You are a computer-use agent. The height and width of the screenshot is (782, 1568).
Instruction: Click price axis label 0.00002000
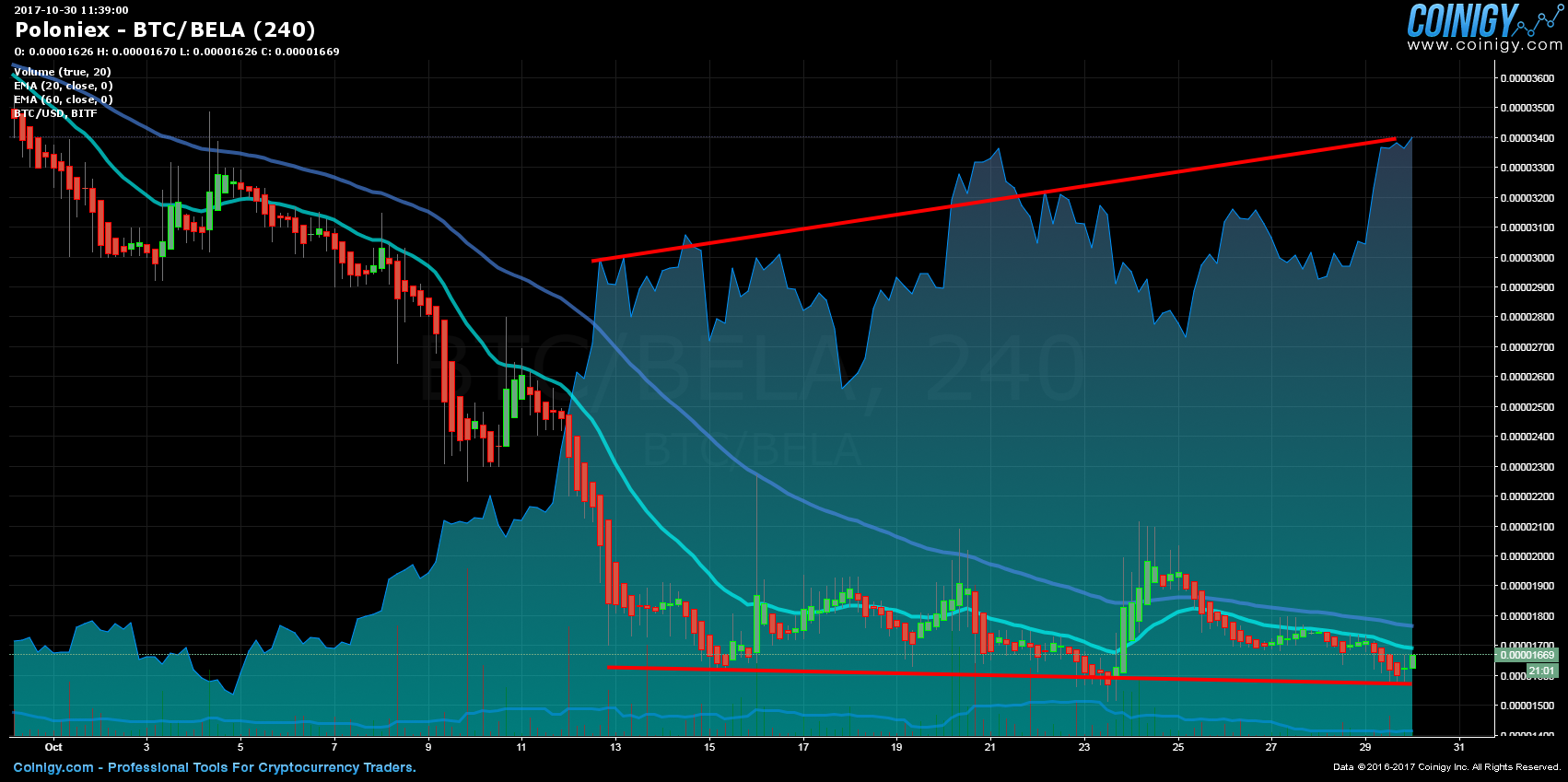1527,556
